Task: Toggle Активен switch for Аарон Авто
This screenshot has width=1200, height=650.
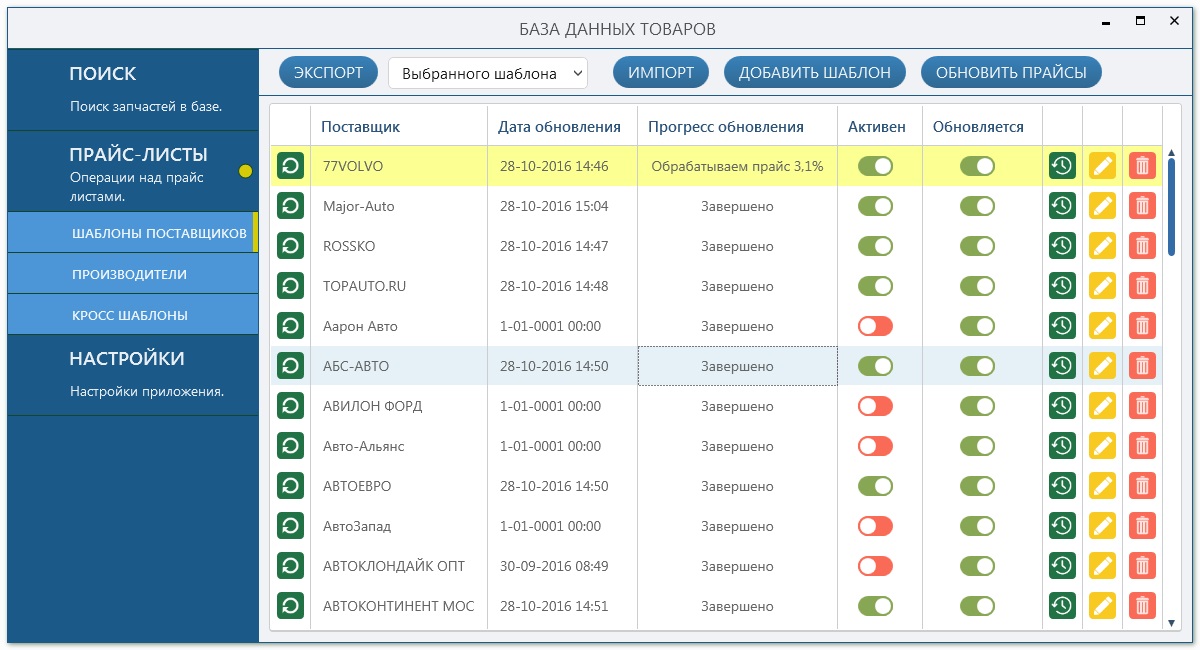Action: (x=875, y=326)
